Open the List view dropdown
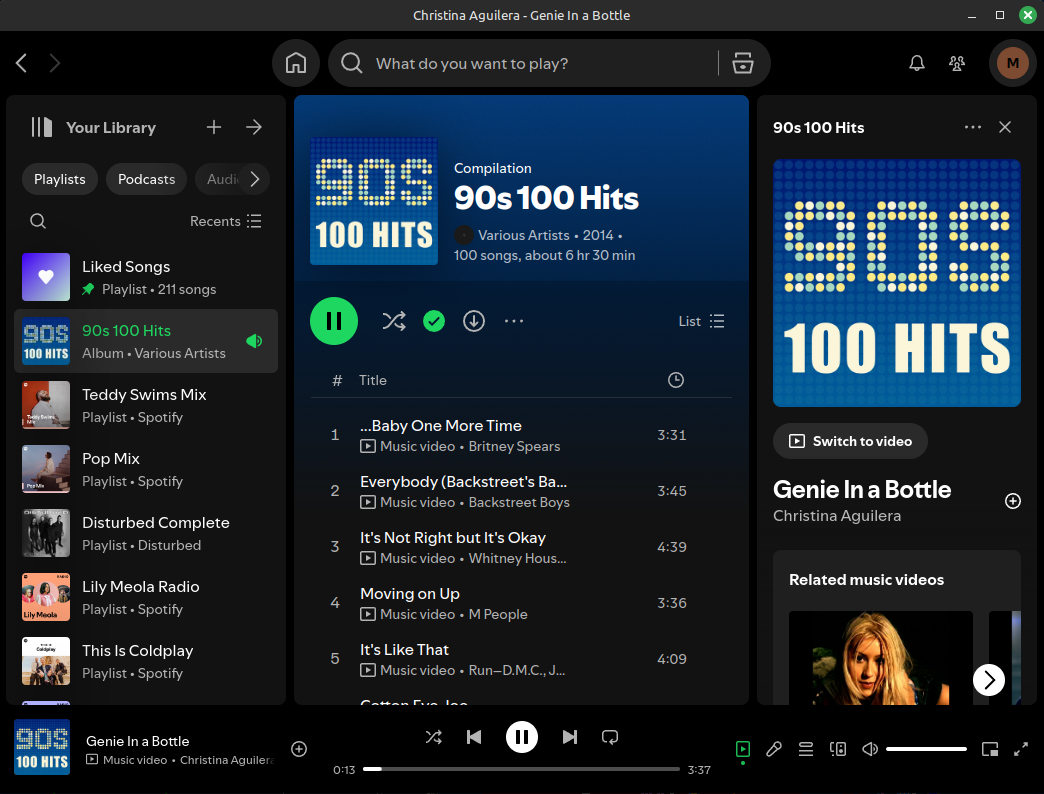The height and width of the screenshot is (794, 1044). [701, 321]
